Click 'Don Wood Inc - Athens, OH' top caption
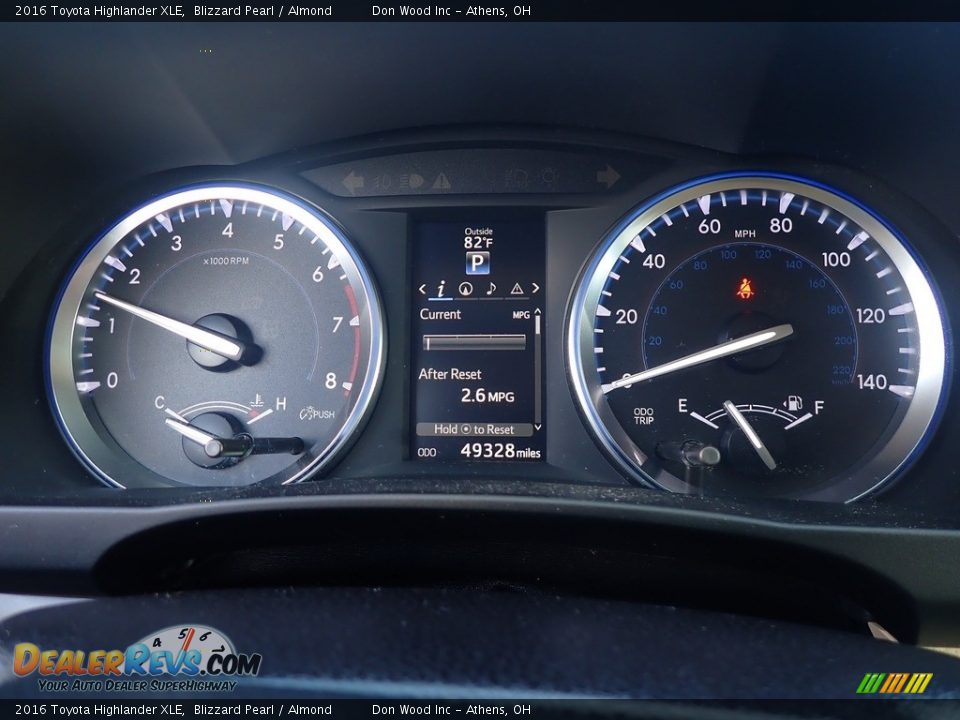960x720 pixels. (x=451, y=10)
